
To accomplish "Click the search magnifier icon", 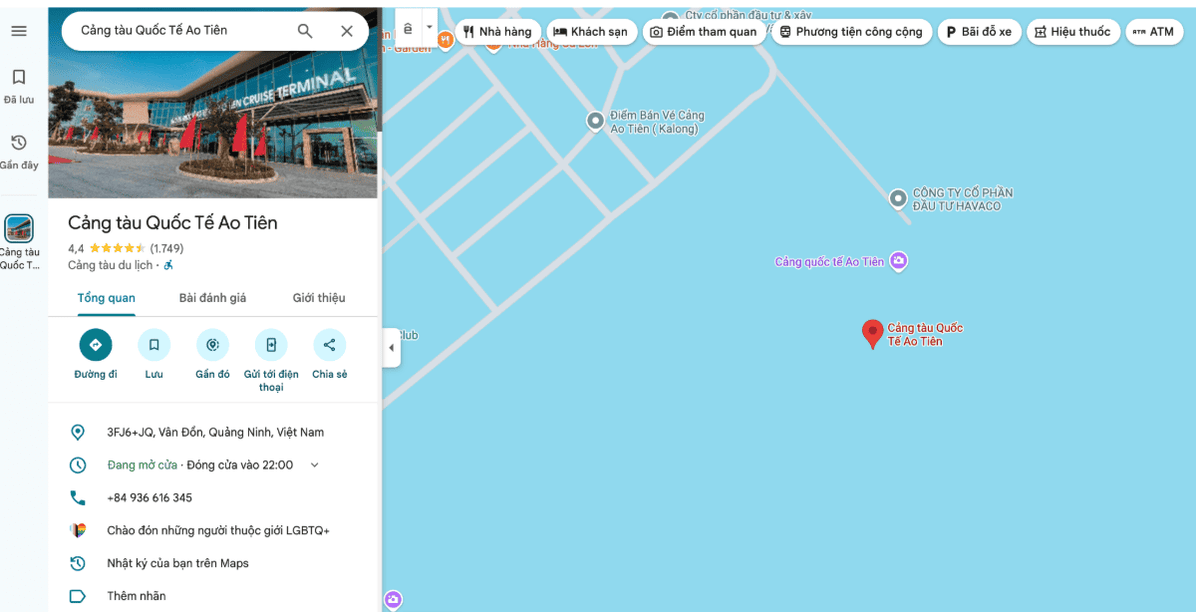I will (305, 31).
